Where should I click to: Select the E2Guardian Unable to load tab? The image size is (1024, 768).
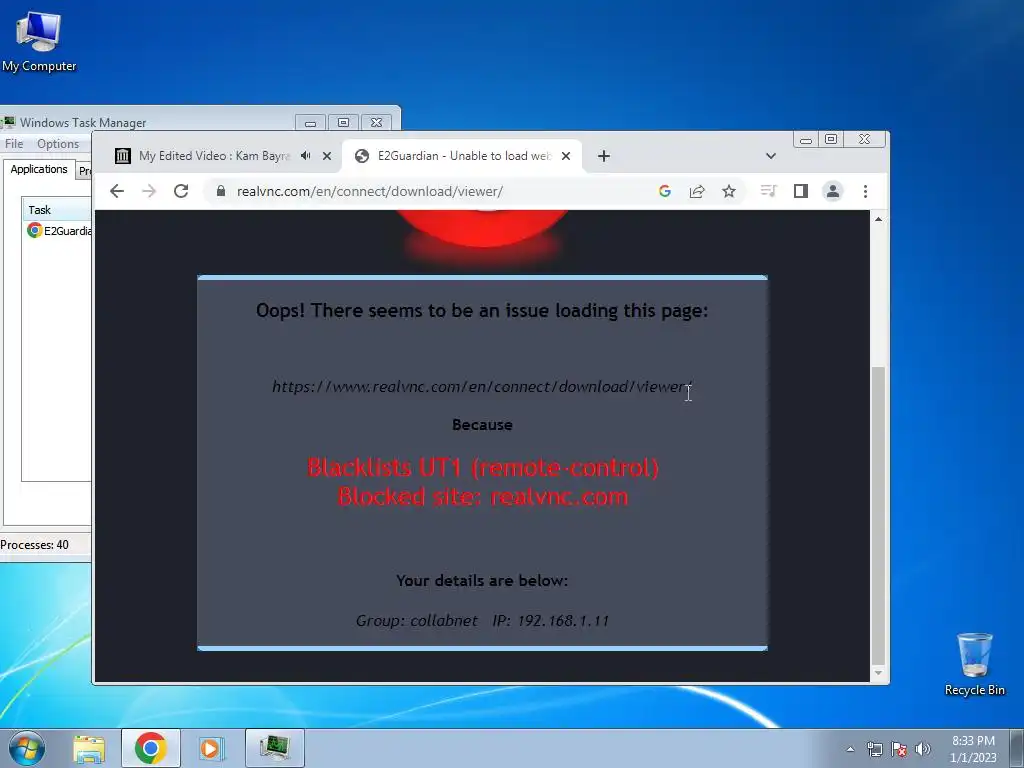pyautogui.click(x=462, y=155)
